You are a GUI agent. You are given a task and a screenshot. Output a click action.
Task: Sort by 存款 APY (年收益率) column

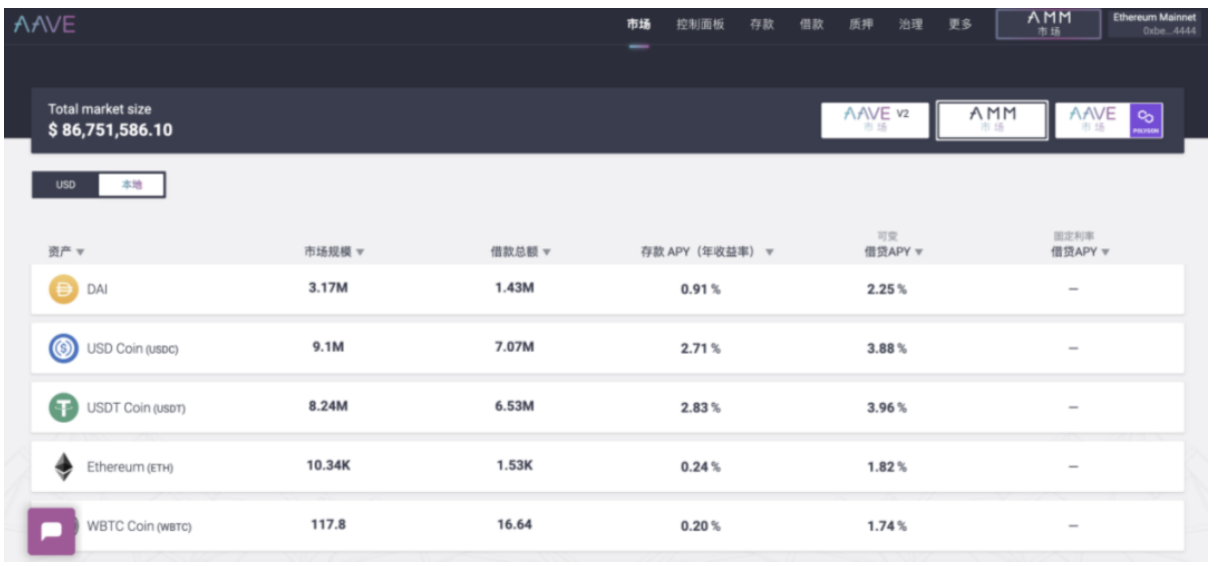pyautogui.click(x=707, y=252)
